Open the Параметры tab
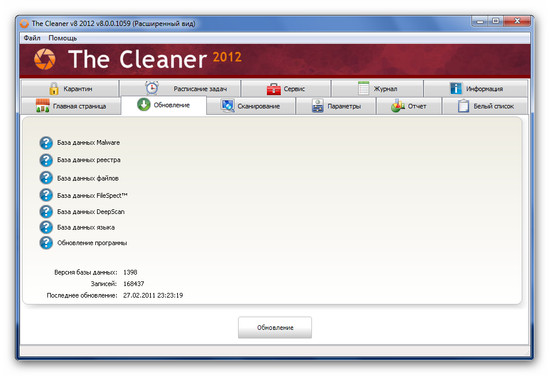The width and height of the screenshot is (550, 376). [336, 106]
